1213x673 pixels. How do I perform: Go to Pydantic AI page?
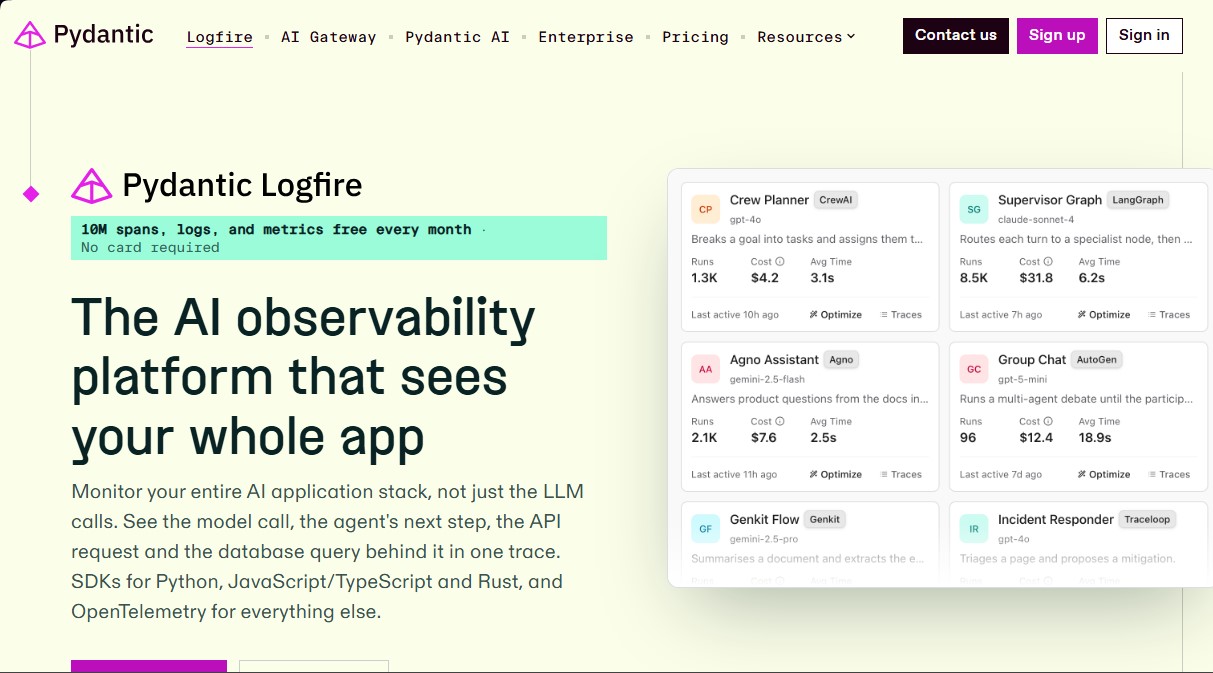click(x=457, y=37)
